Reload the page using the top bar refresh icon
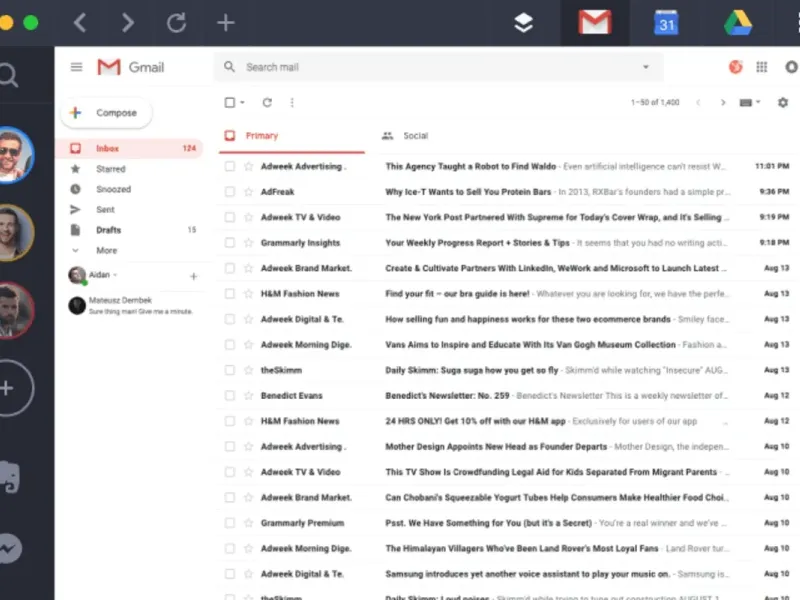The height and width of the screenshot is (600, 800). [177, 23]
